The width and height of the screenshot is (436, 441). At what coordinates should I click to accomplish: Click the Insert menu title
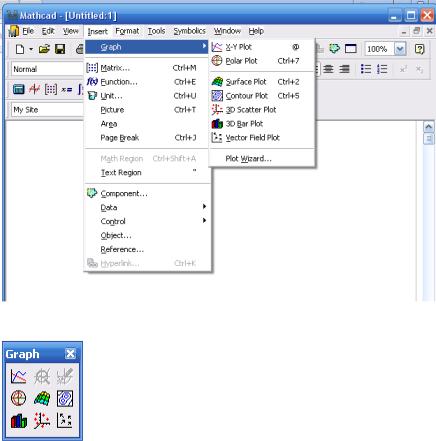tap(97, 31)
